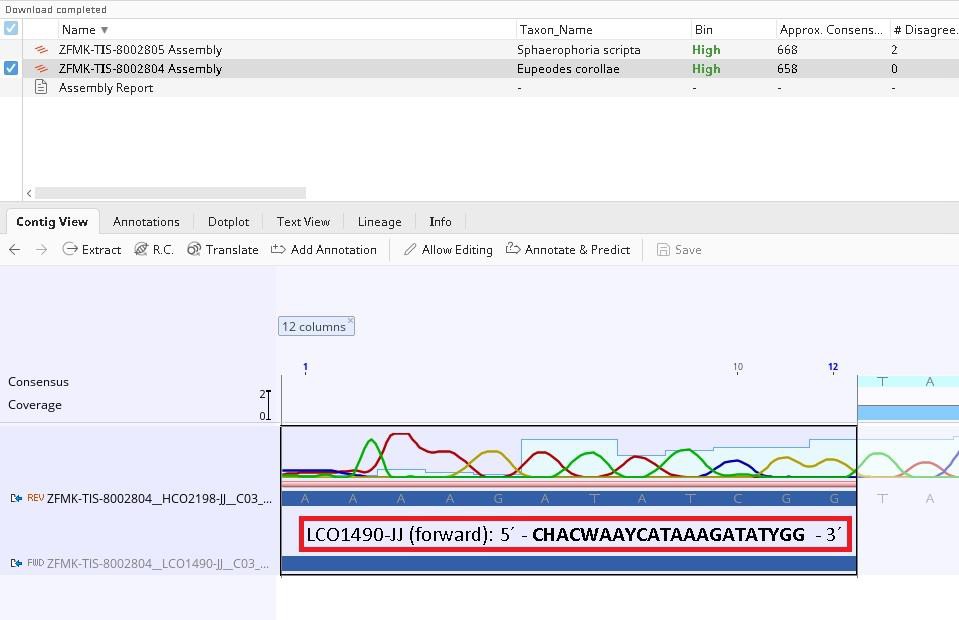This screenshot has height=620, width=959.
Task: Close the 12 columns selection tag
Action: tap(350, 321)
